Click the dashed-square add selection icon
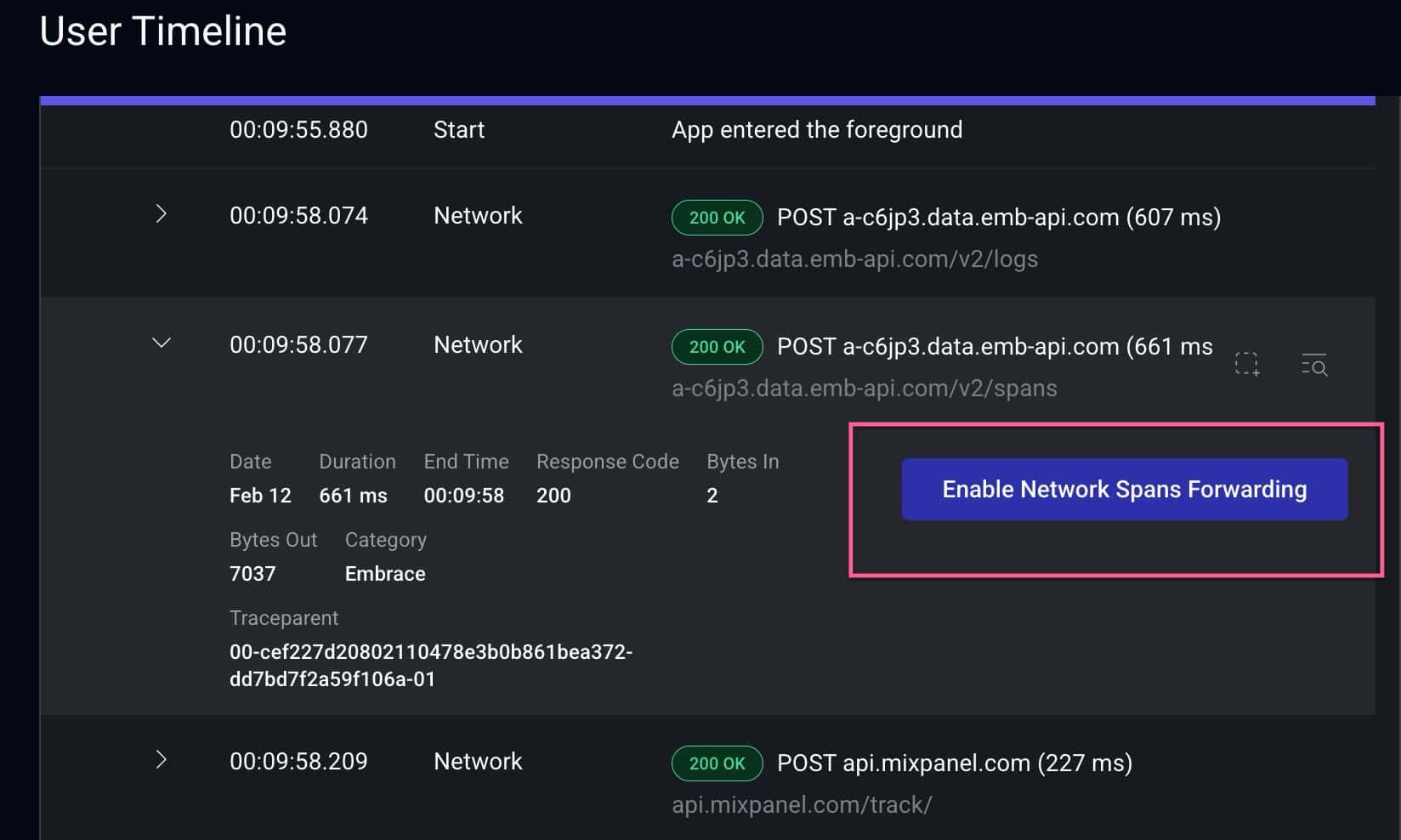The height and width of the screenshot is (840, 1401). coord(1247,365)
